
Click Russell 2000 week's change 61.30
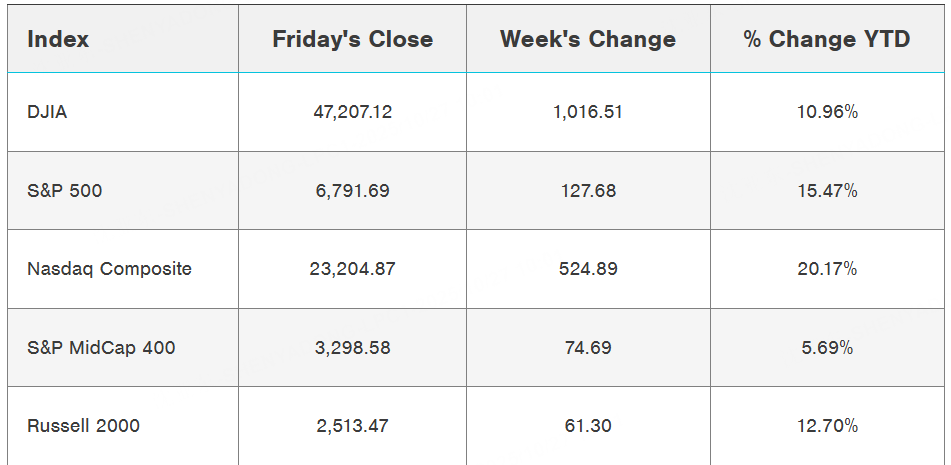(588, 426)
